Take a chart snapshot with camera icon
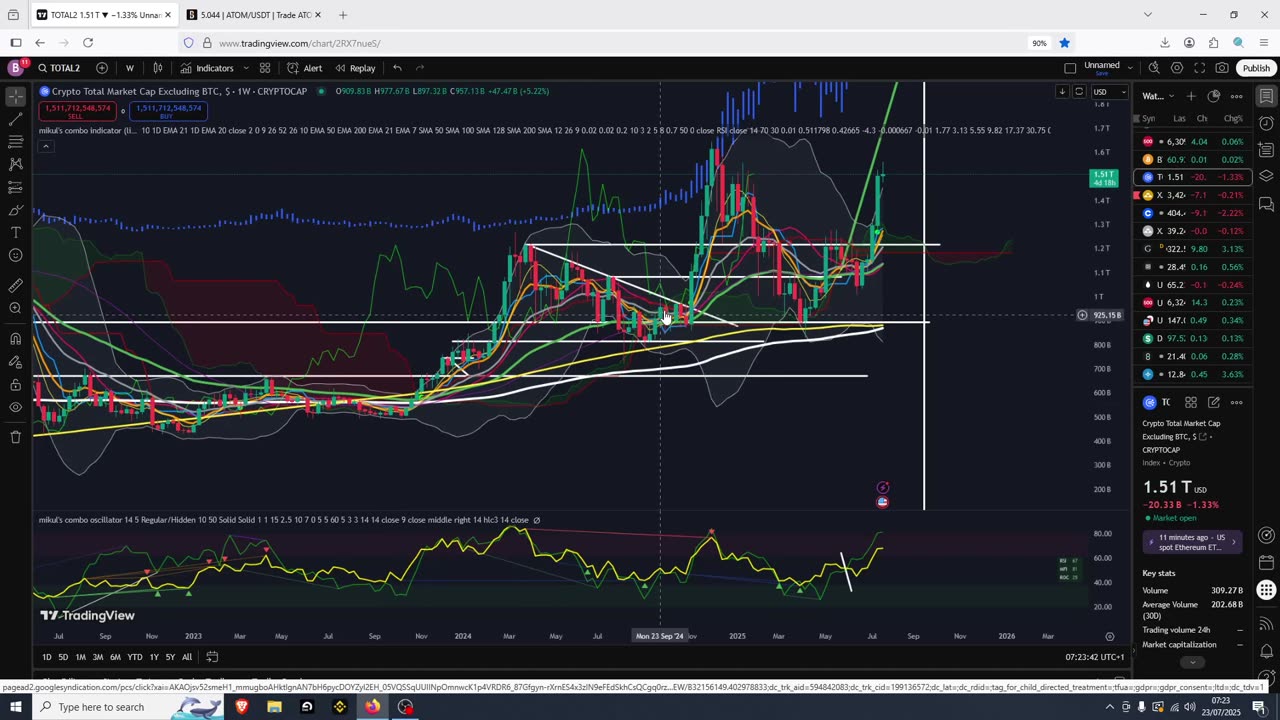The height and width of the screenshot is (720, 1280). click(x=1222, y=68)
